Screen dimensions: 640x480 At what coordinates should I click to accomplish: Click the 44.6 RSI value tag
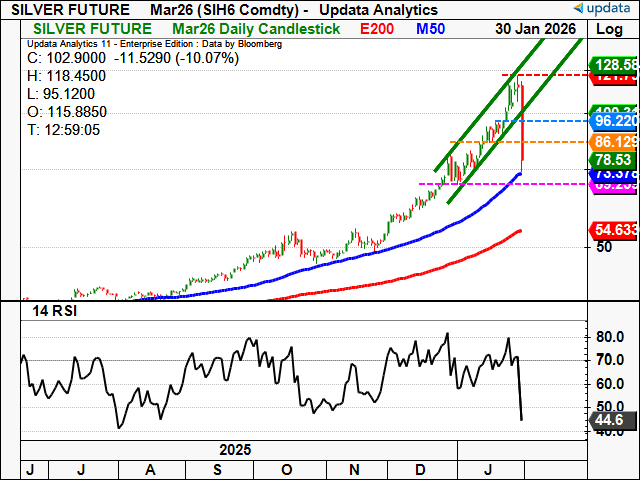(612, 420)
